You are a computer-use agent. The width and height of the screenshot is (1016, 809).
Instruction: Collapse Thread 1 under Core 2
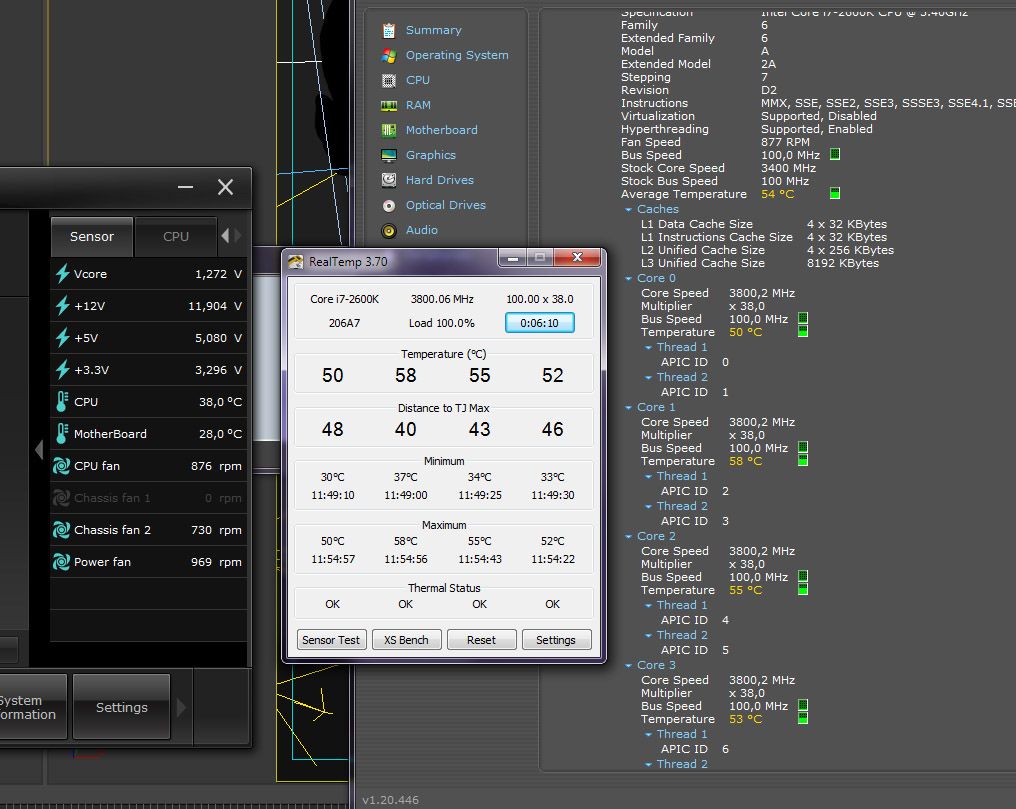(x=648, y=606)
